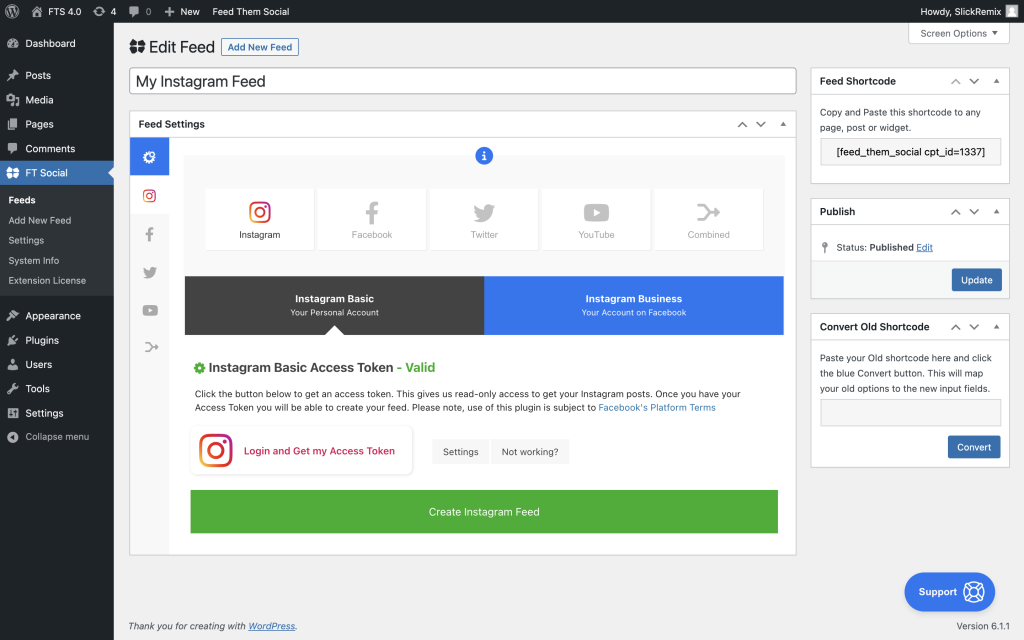
Task: Select FT Social menu item
Action: point(57,172)
